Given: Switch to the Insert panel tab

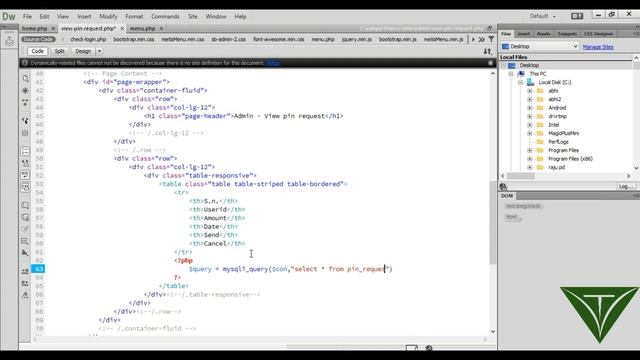Looking at the screenshot, I should pos(524,34).
